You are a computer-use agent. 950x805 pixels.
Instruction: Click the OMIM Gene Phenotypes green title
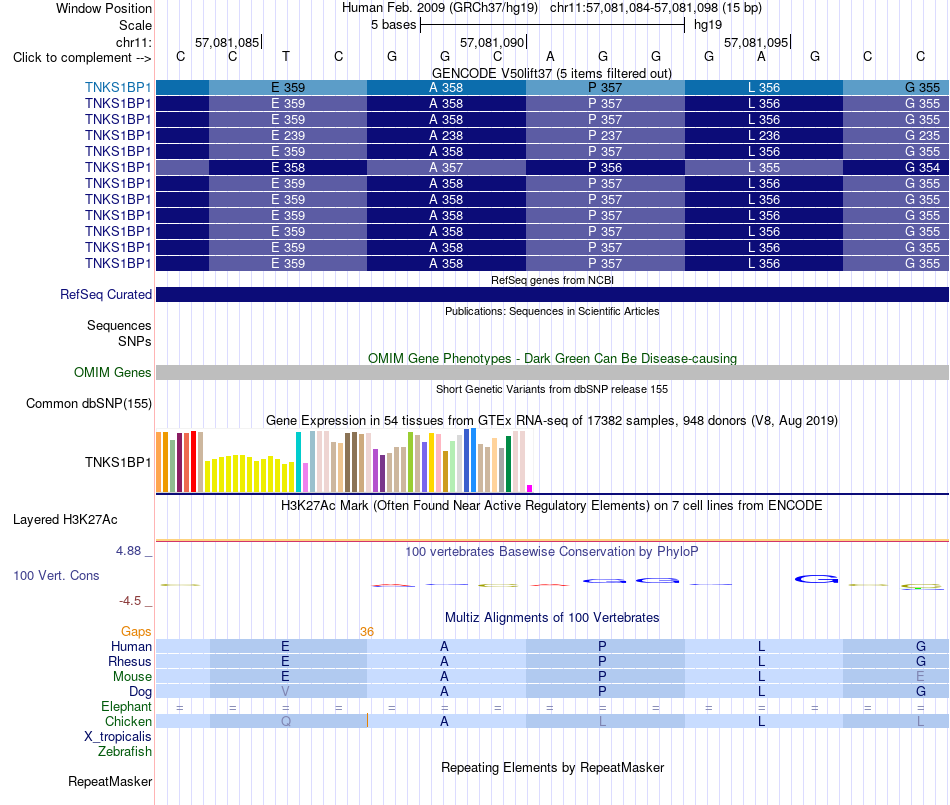pos(552,358)
